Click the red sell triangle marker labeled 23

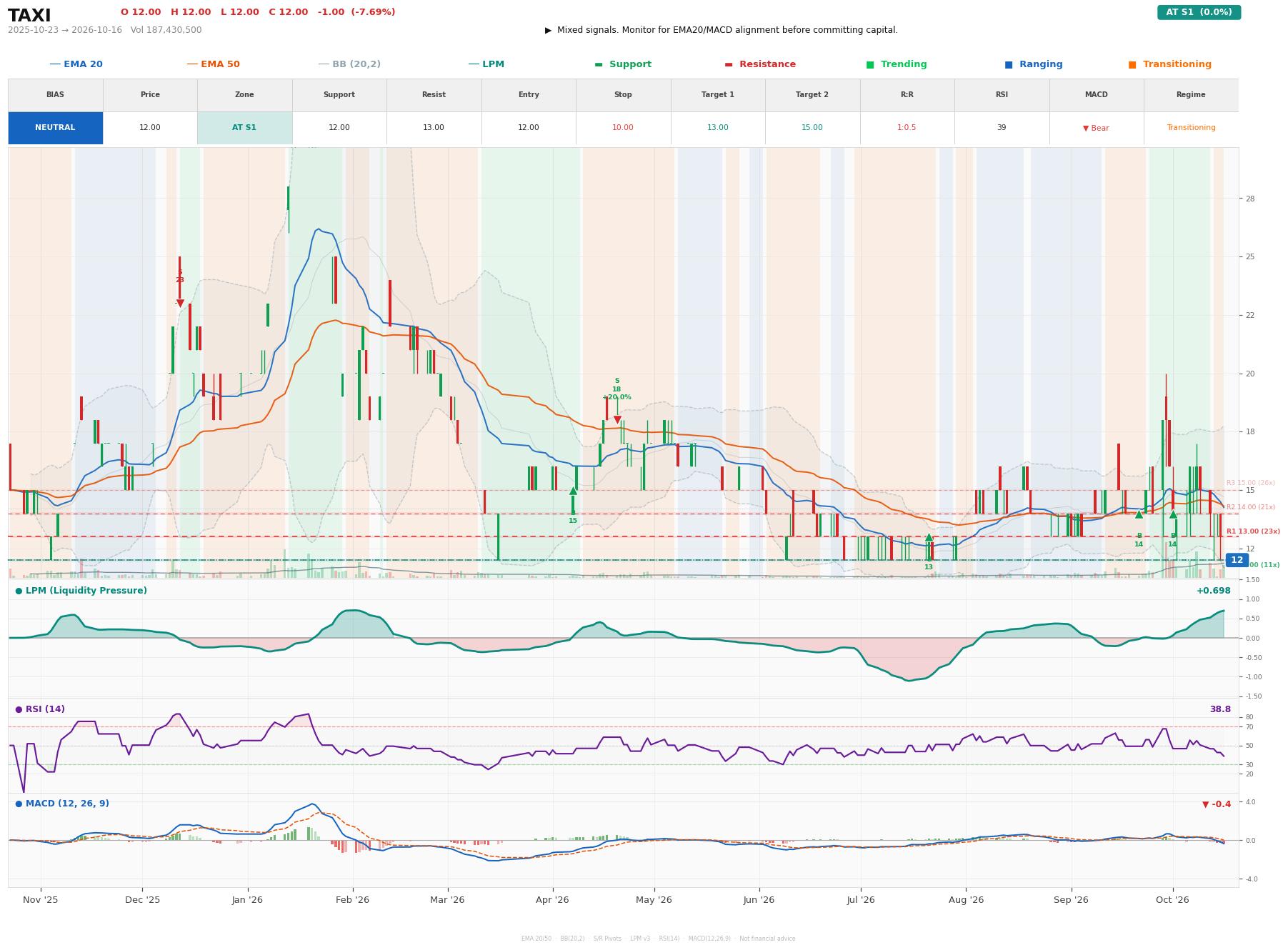180,304
